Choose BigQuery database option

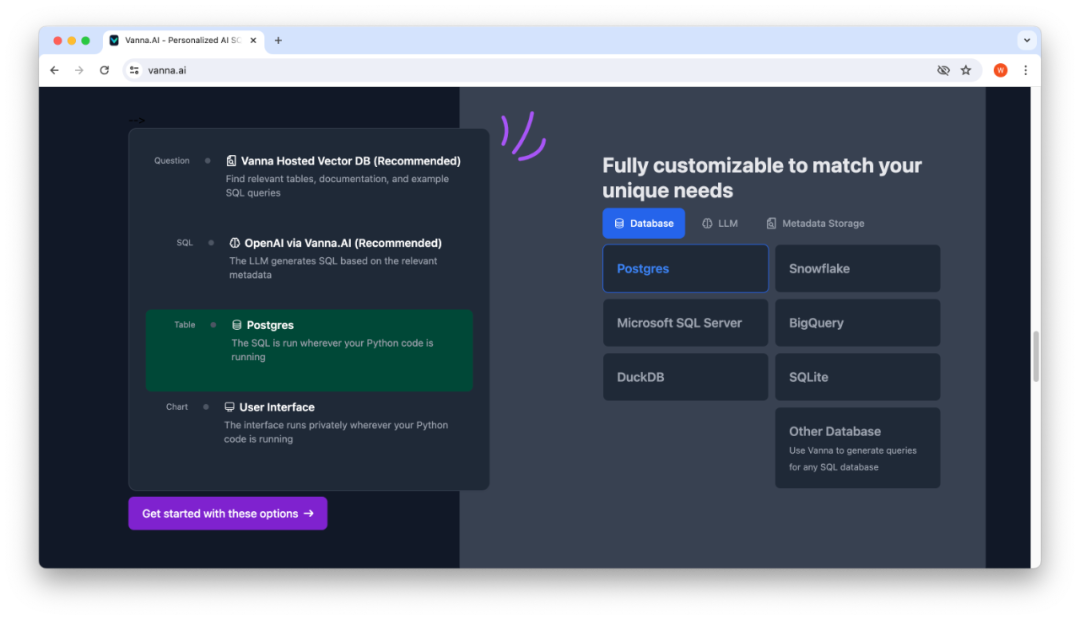[858, 323]
